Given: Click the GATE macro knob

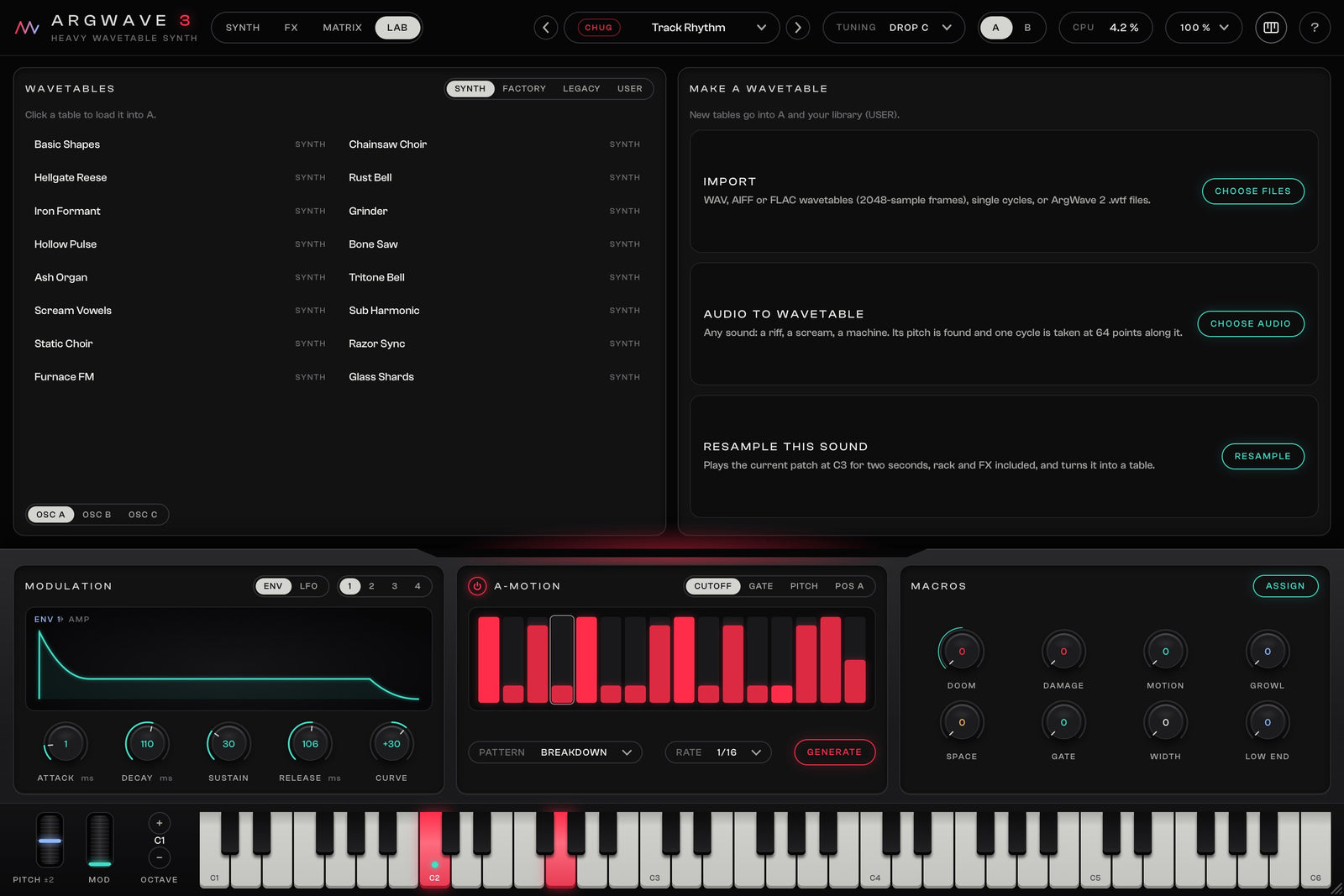Looking at the screenshot, I should [x=1063, y=722].
